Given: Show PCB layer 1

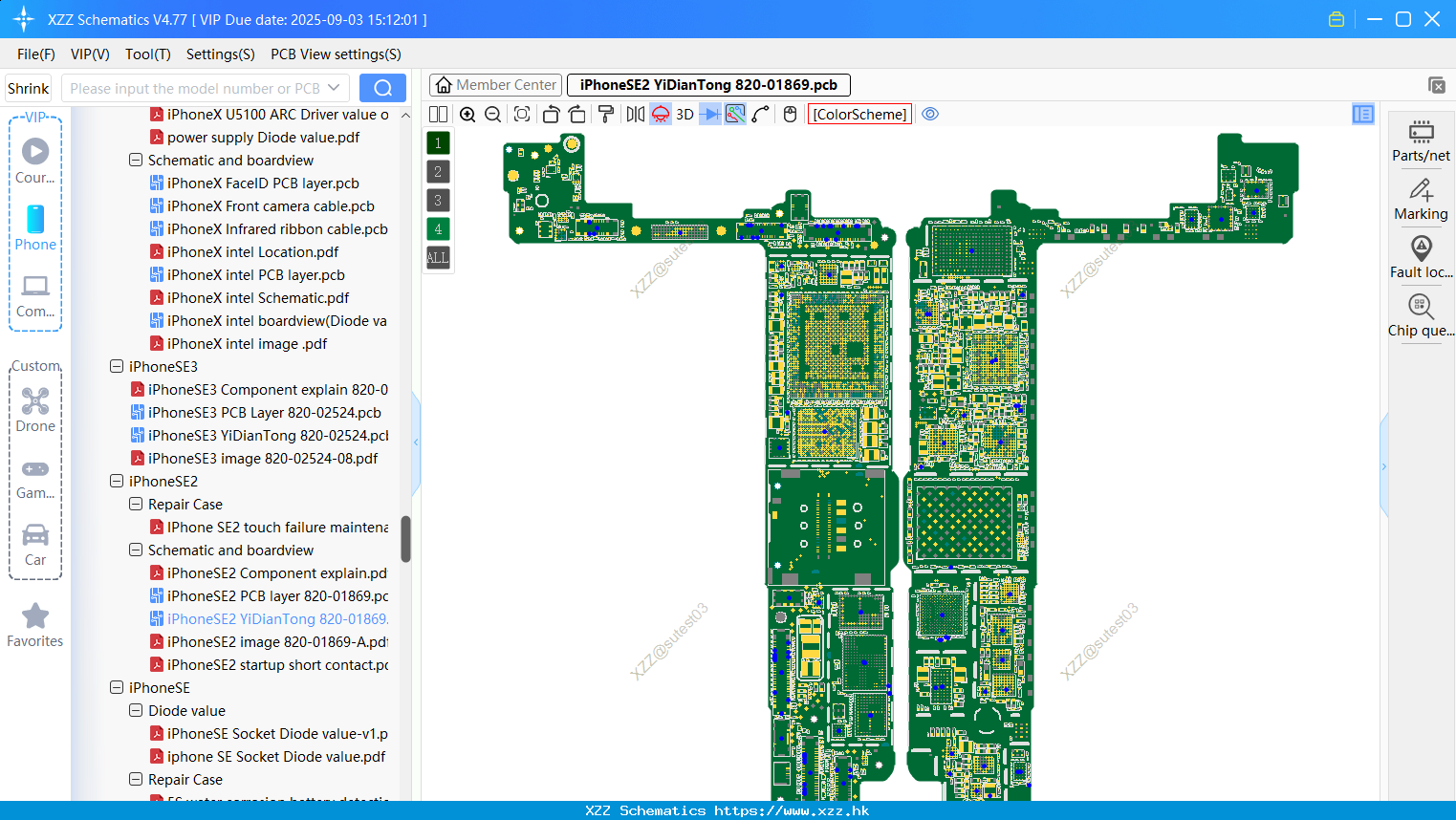Looking at the screenshot, I should pos(438,143).
